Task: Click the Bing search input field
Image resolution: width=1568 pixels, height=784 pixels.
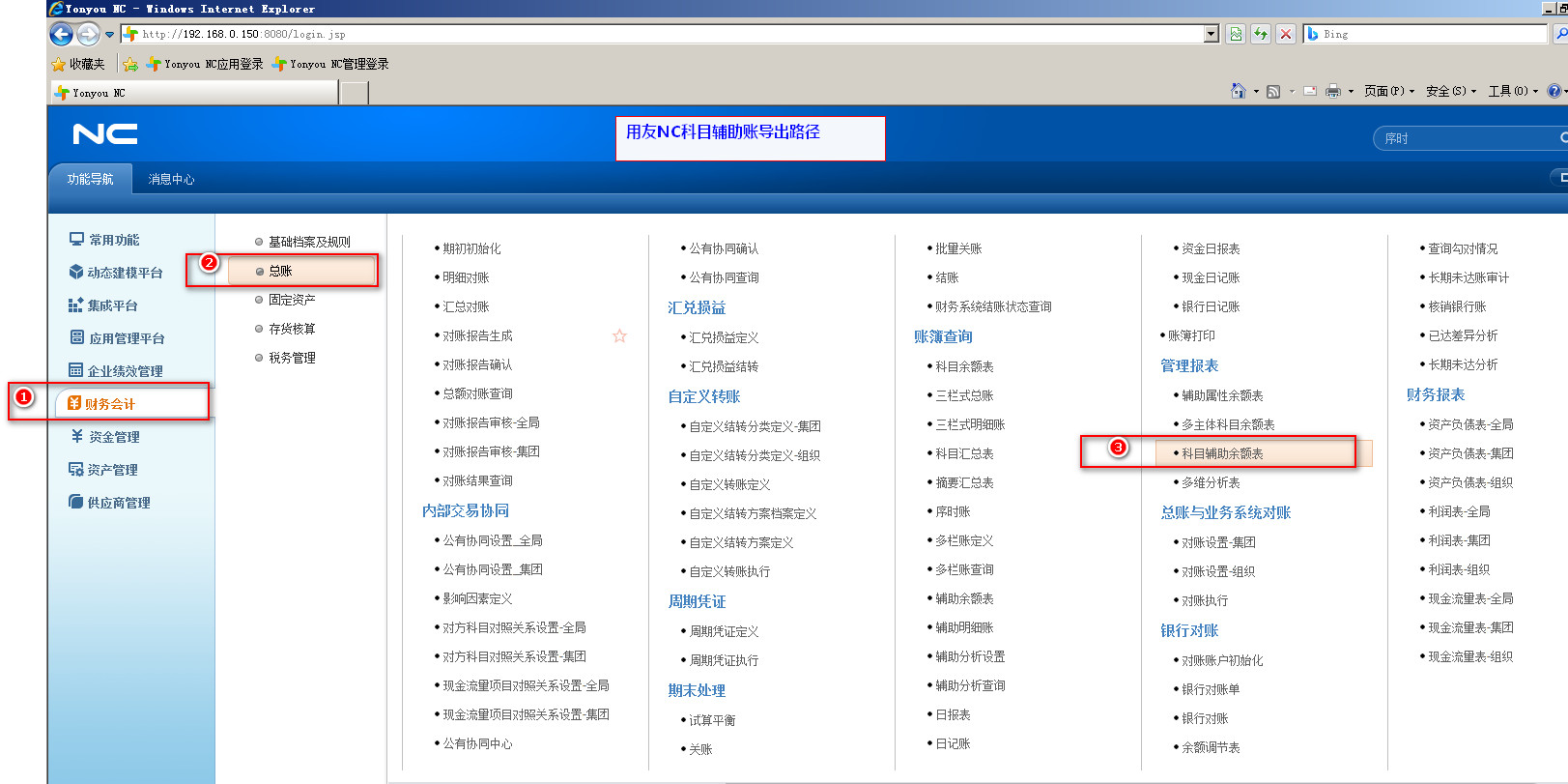Action: tap(1430, 34)
